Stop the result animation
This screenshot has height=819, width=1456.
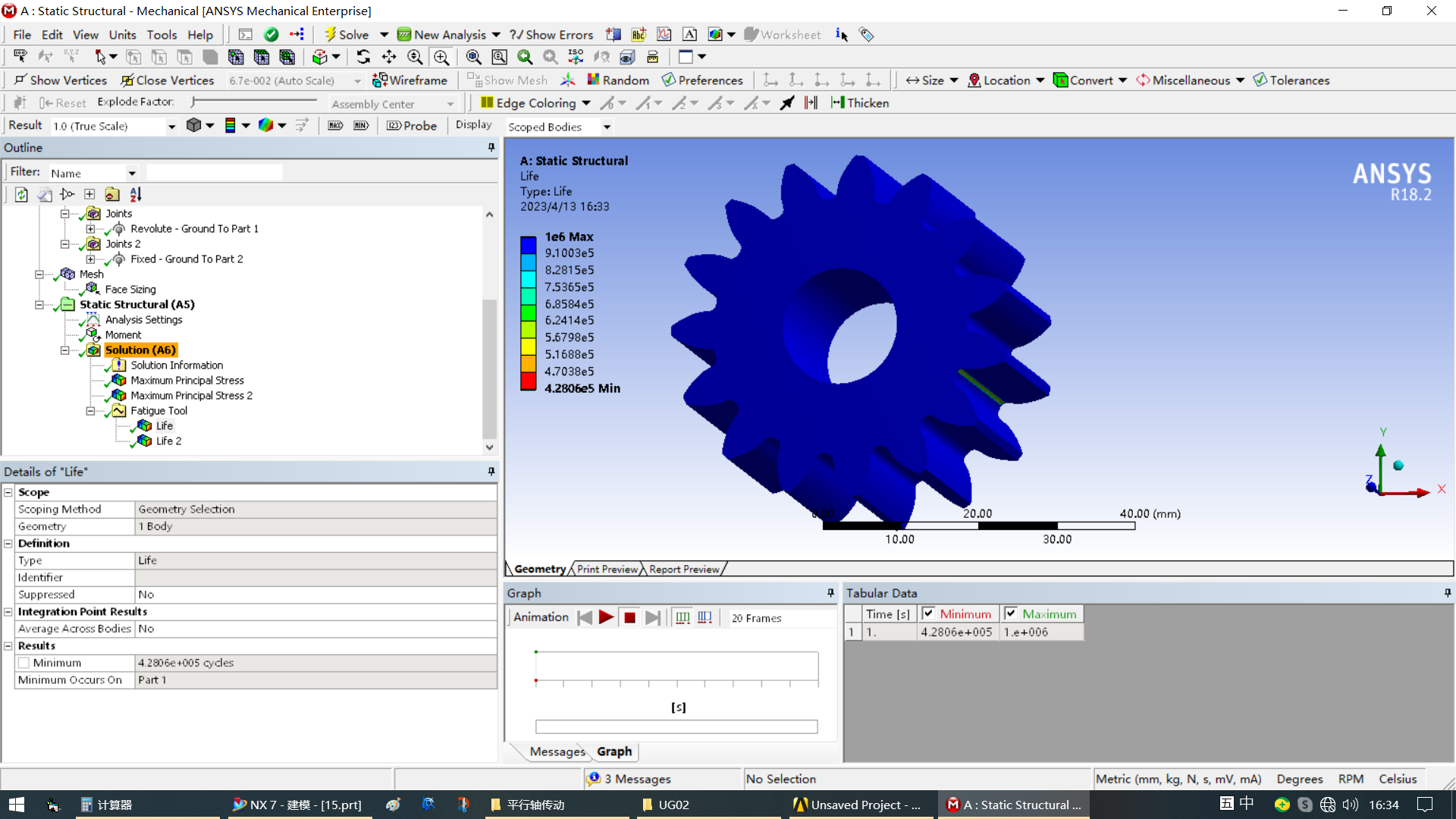629,617
